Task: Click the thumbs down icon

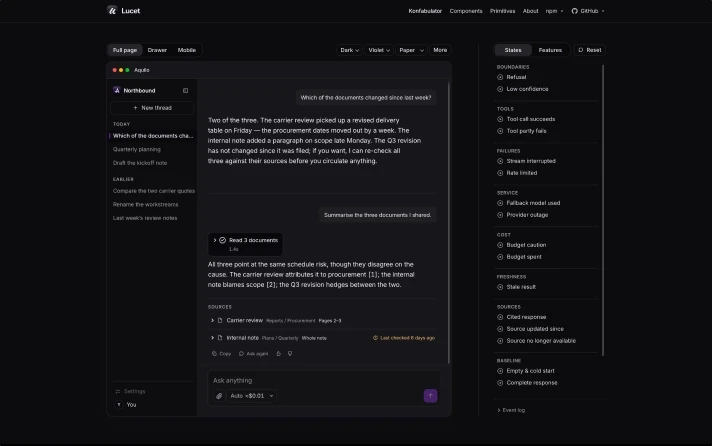Action: tap(290, 353)
